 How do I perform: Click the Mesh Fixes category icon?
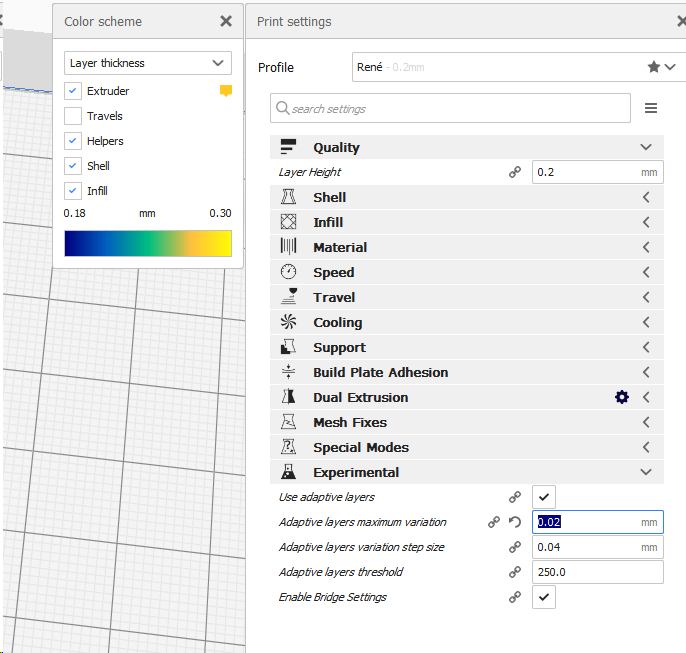288,422
